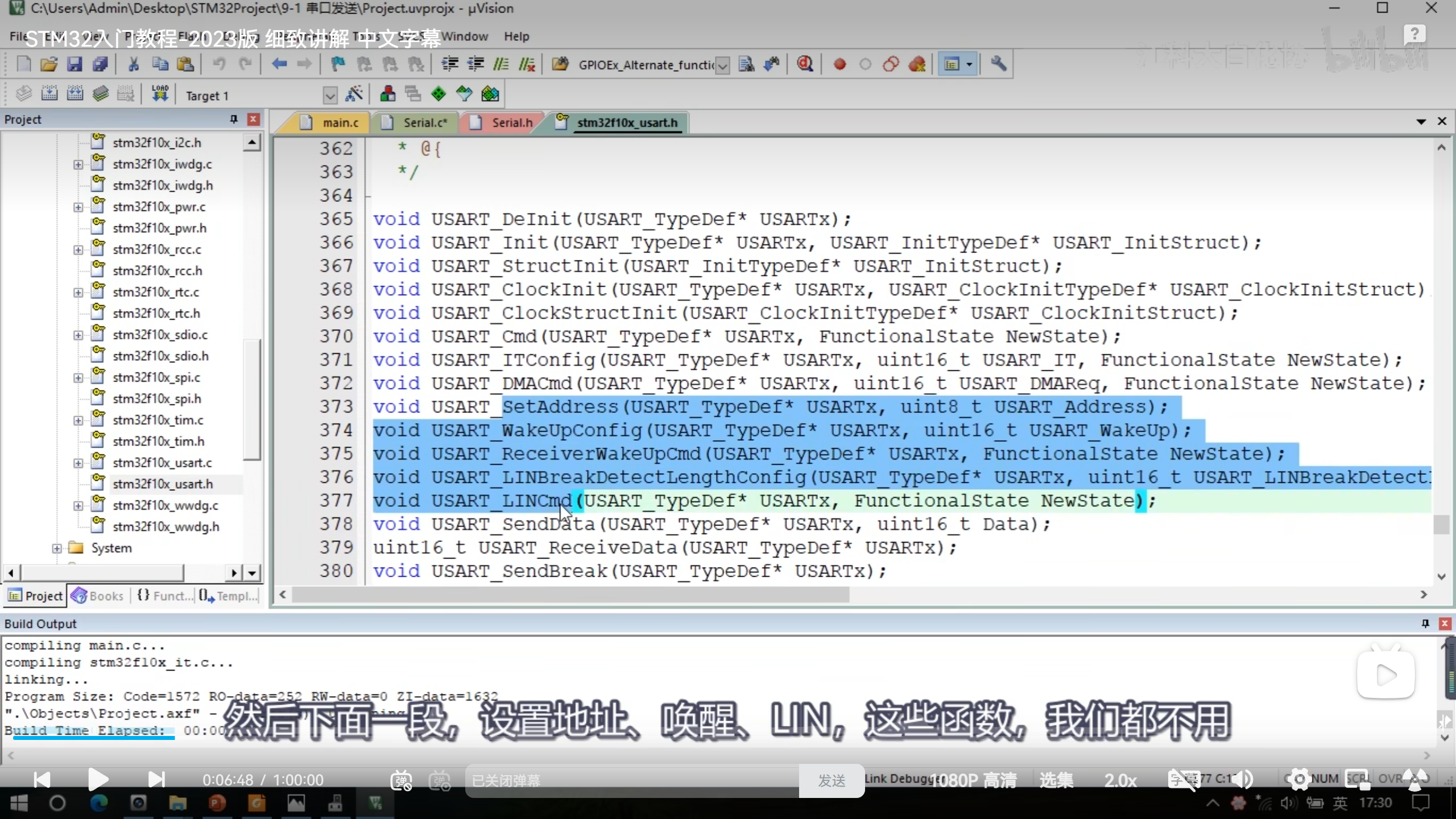Click the Manage Run-Time Environment green diamond icon
This screenshot has width=1456, height=819.
(439, 94)
